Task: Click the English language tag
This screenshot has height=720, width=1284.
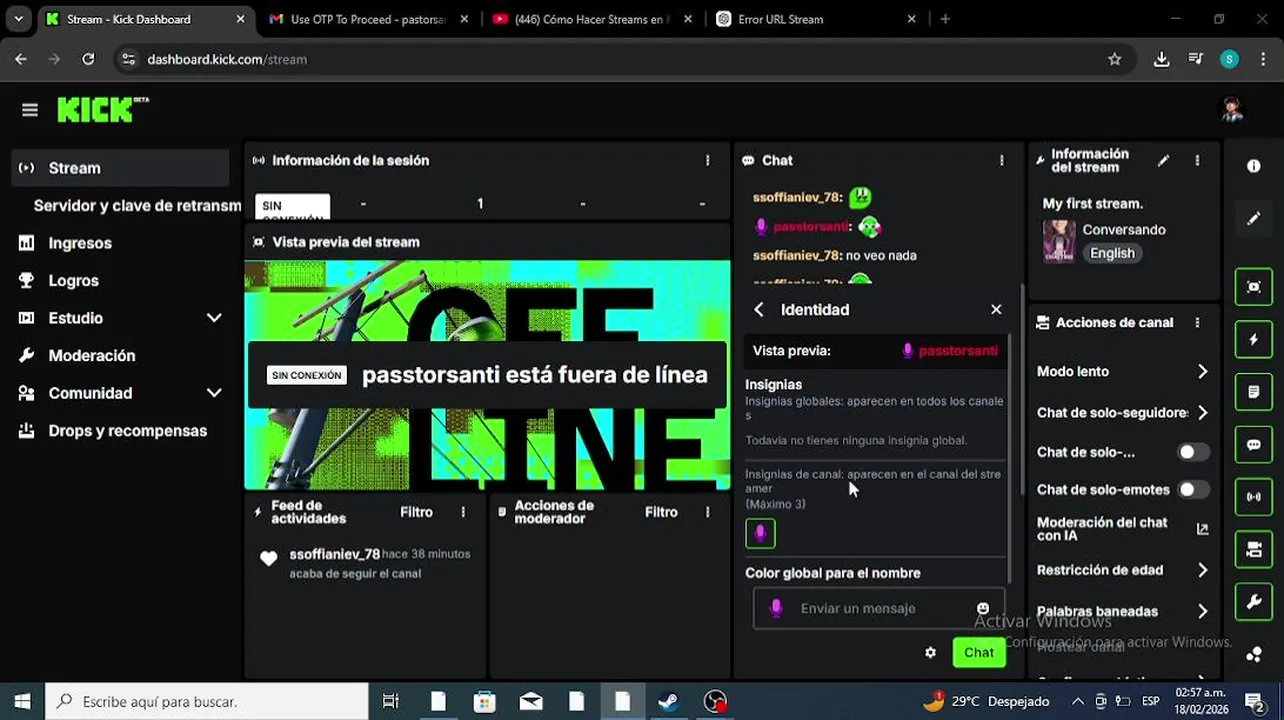Action: coord(1112,253)
